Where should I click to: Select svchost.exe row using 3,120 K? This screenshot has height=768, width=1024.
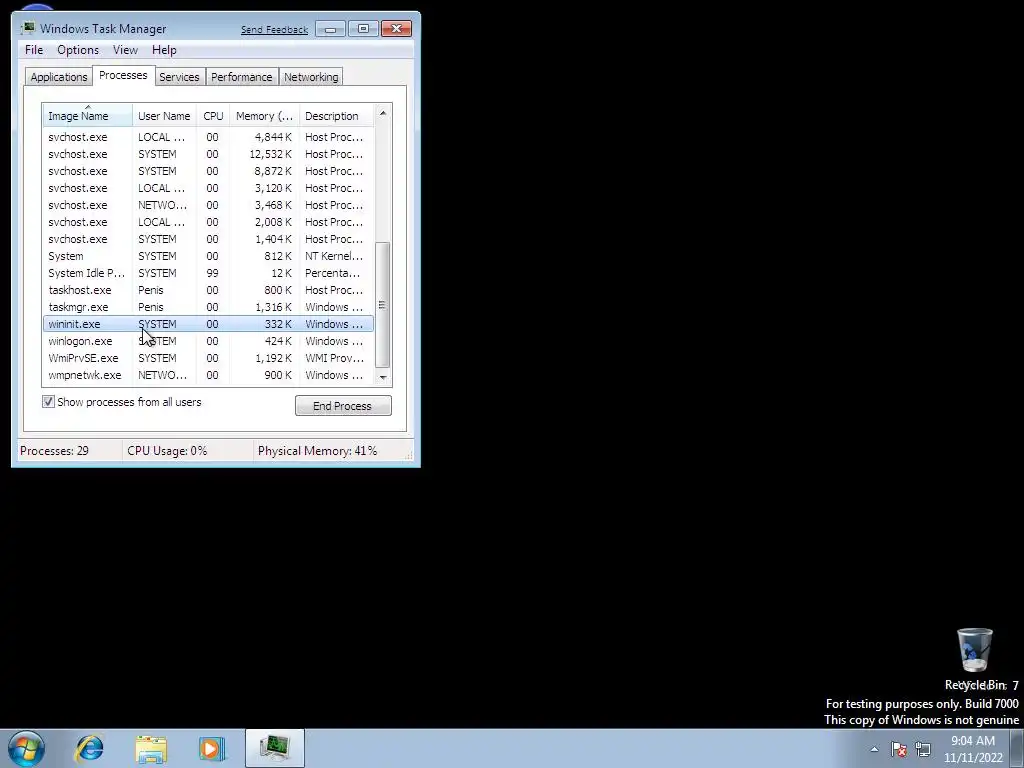click(x=208, y=188)
